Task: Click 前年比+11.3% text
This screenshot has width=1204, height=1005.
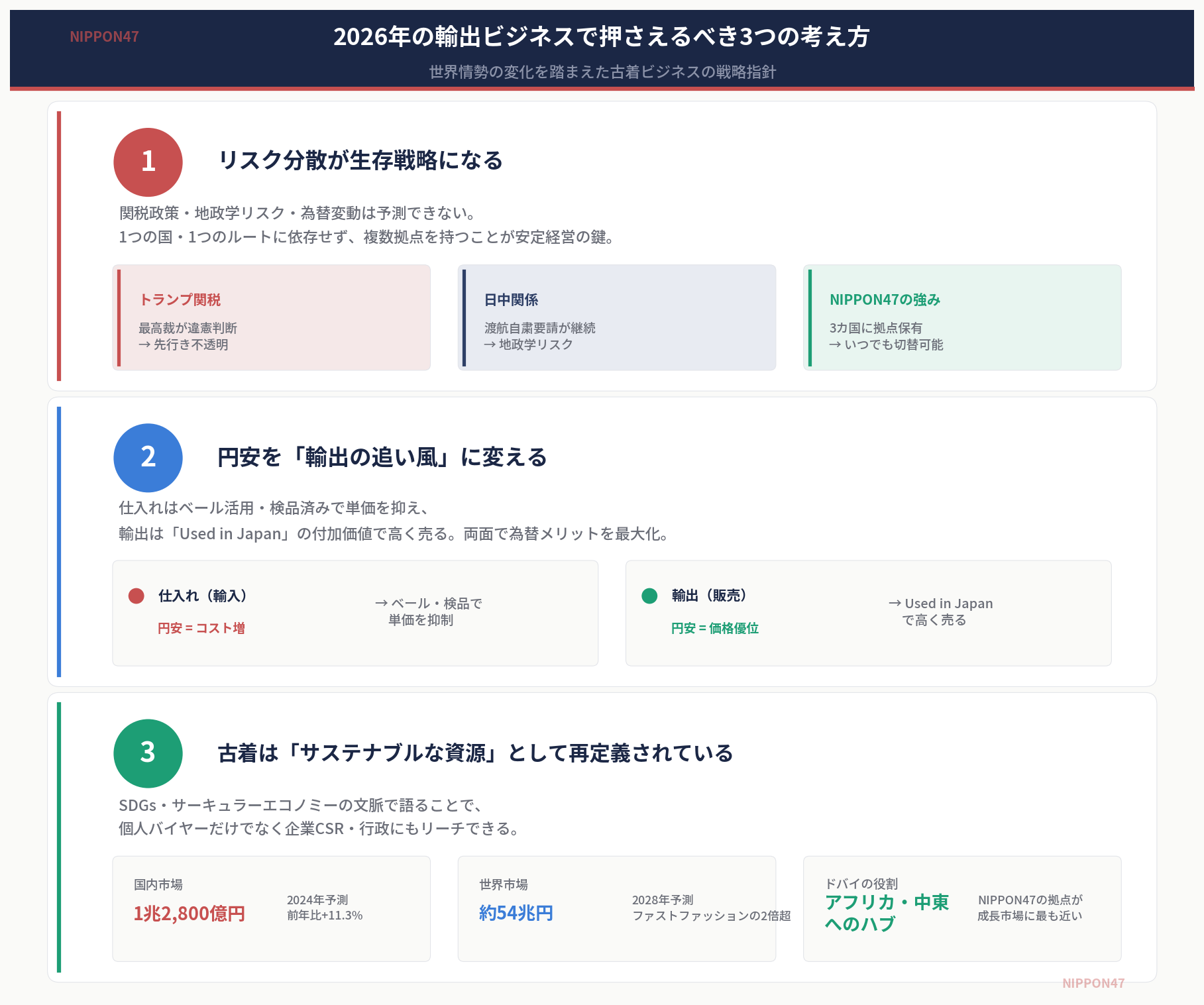Action: pyautogui.click(x=325, y=916)
